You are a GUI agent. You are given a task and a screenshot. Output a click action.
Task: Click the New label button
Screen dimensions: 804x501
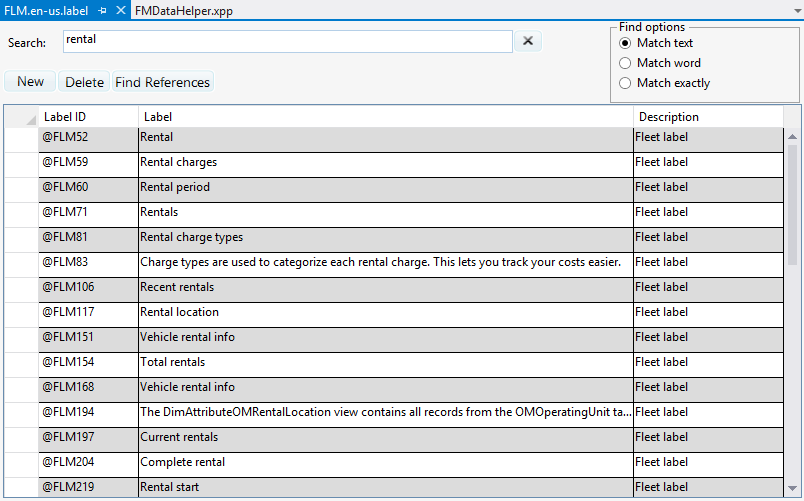point(30,82)
